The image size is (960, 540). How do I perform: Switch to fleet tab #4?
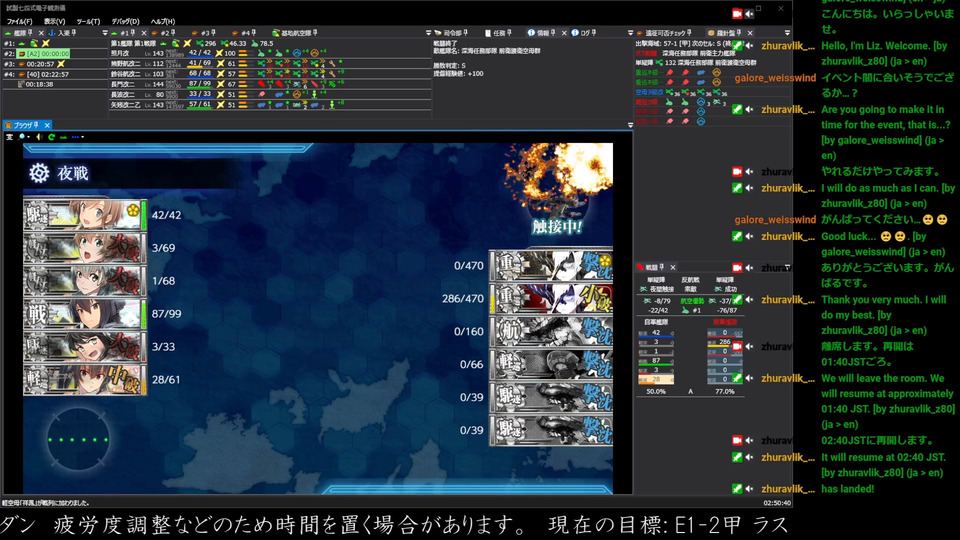coord(244,33)
